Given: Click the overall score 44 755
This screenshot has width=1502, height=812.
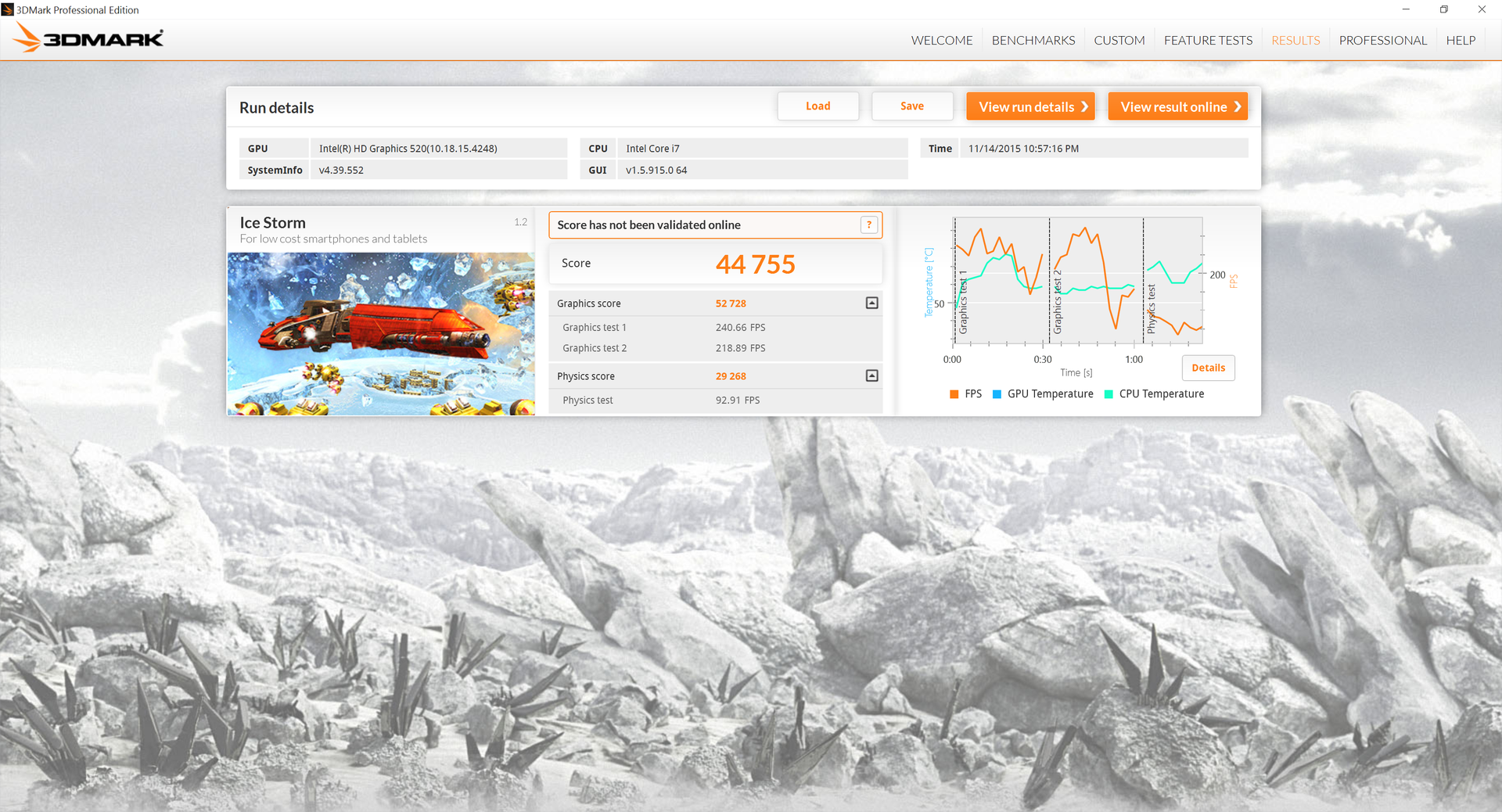Looking at the screenshot, I should coord(755,264).
